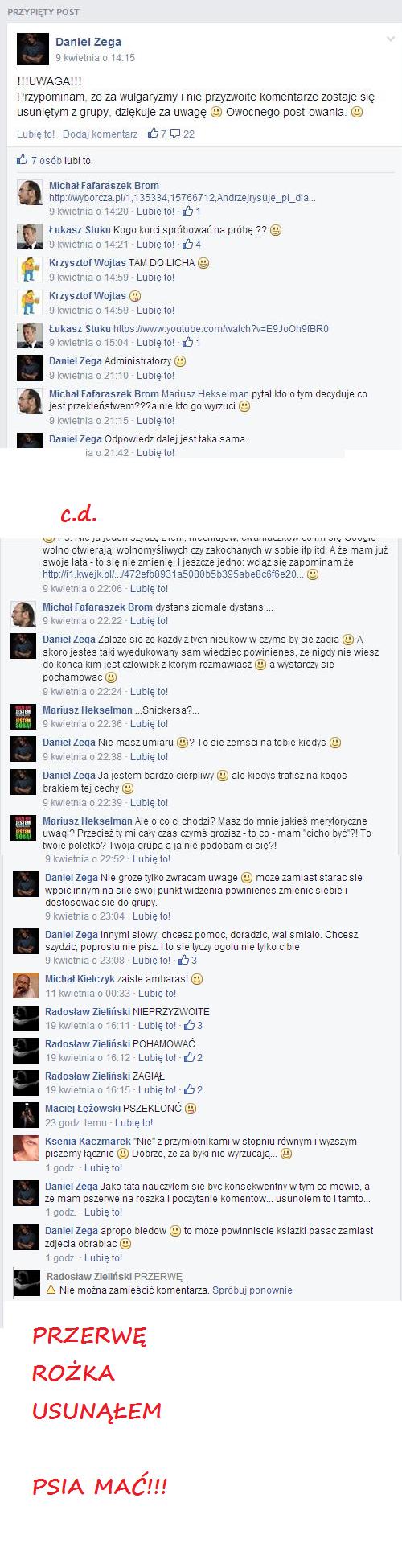Click Krzysztof Wojtas's avatar on 'TAM DO LICHA' comment
Image resolution: width=402 pixels, height=1568 pixels.
pos(29,269)
